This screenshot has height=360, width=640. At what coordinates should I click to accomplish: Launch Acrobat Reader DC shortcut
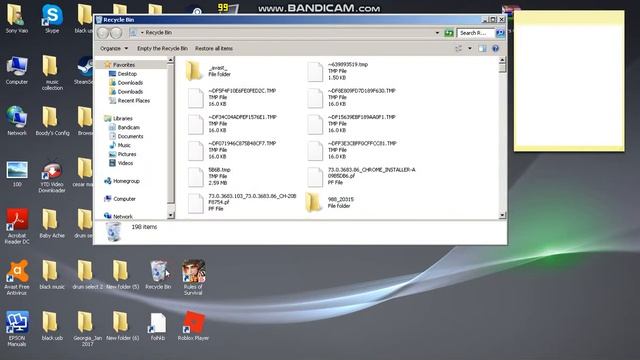pyautogui.click(x=17, y=227)
